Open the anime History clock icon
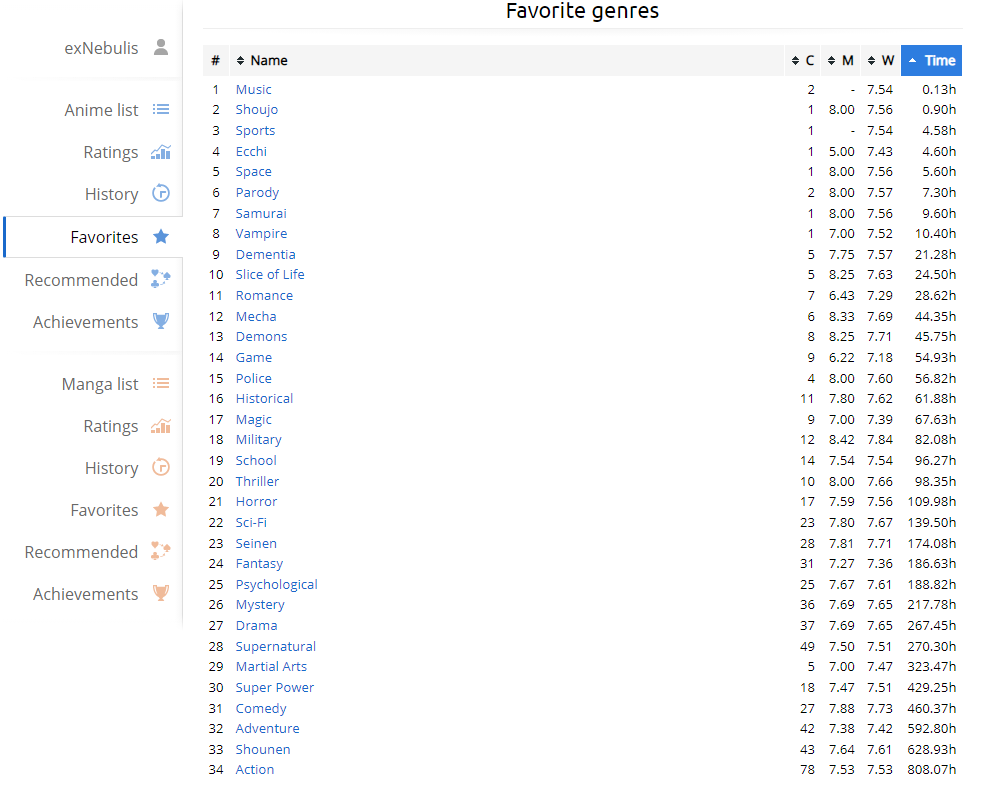 pyautogui.click(x=161, y=194)
